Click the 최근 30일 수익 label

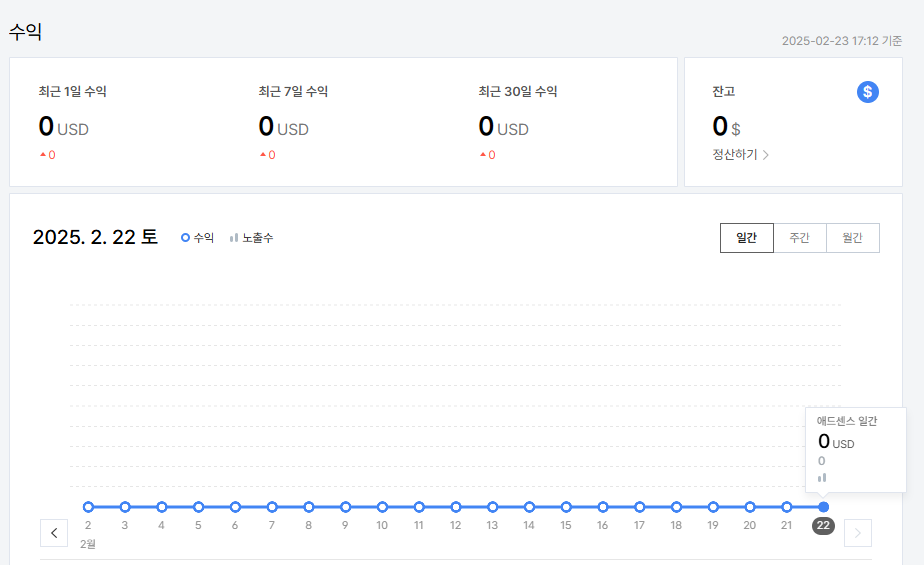point(517,91)
